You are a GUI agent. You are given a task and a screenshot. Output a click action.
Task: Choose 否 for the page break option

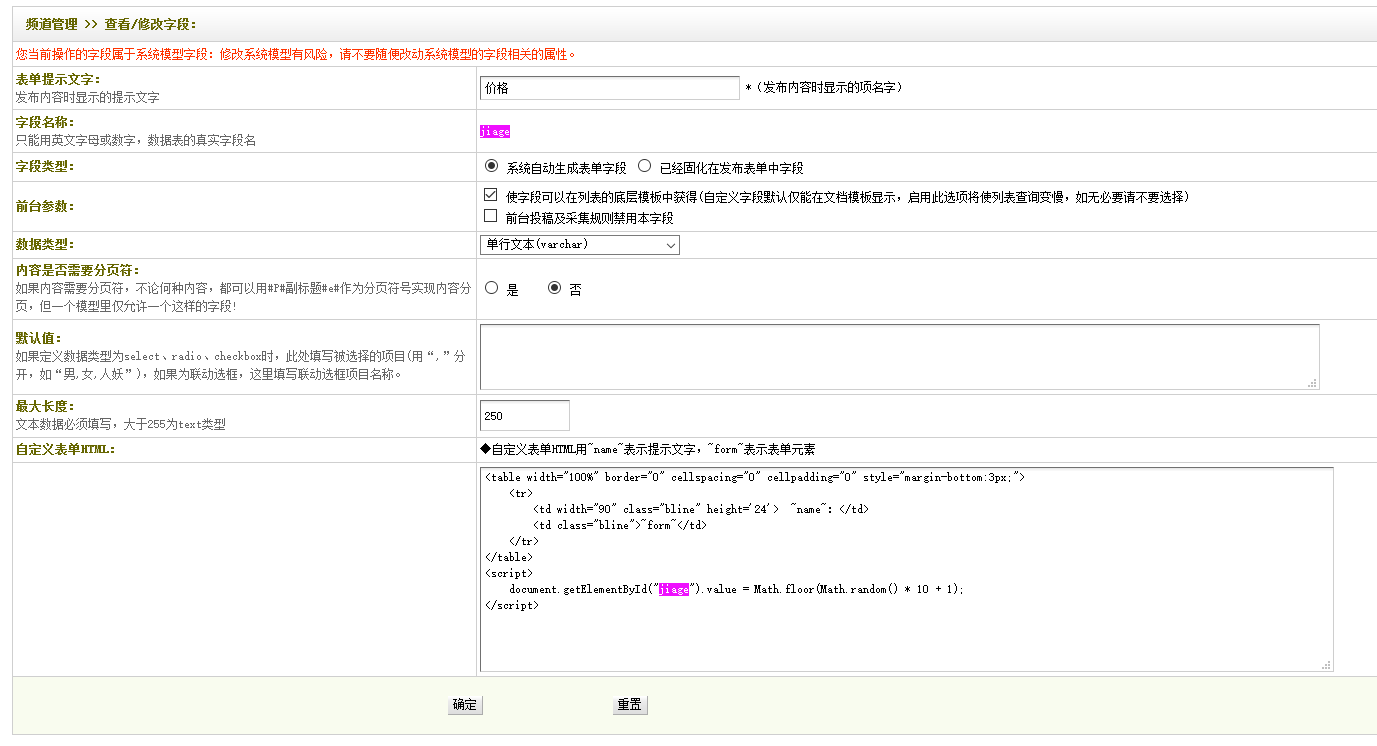(555, 288)
